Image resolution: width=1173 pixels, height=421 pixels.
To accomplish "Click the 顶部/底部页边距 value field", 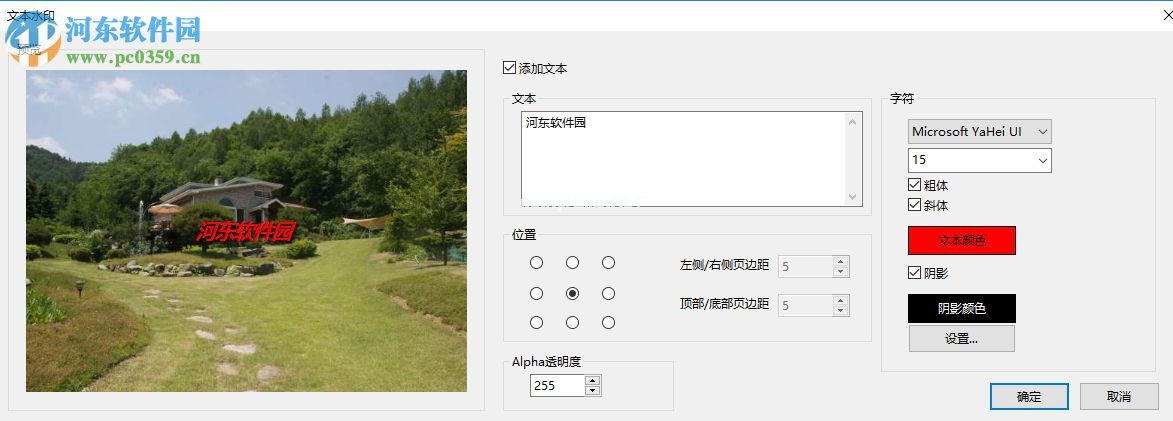I will (806, 305).
